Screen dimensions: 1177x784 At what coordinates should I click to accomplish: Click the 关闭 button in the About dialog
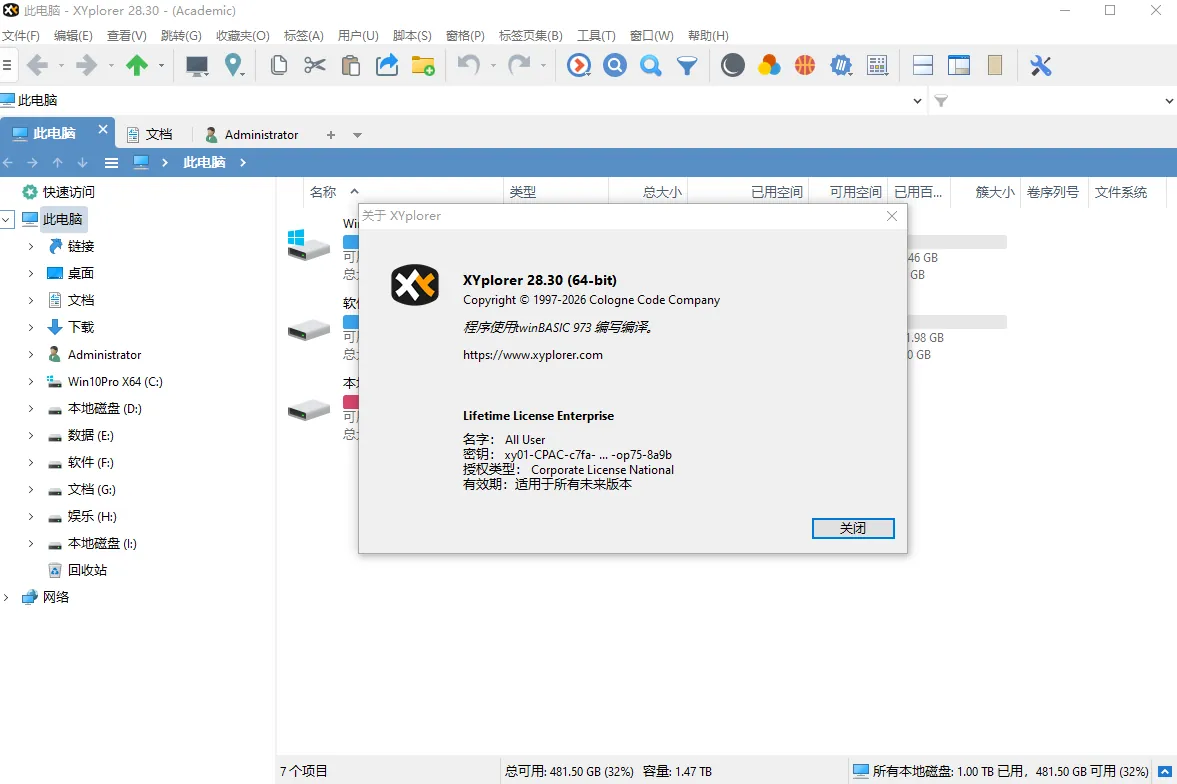click(x=852, y=528)
